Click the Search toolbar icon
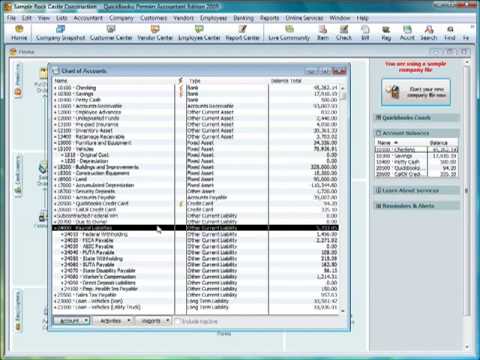 point(428,33)
